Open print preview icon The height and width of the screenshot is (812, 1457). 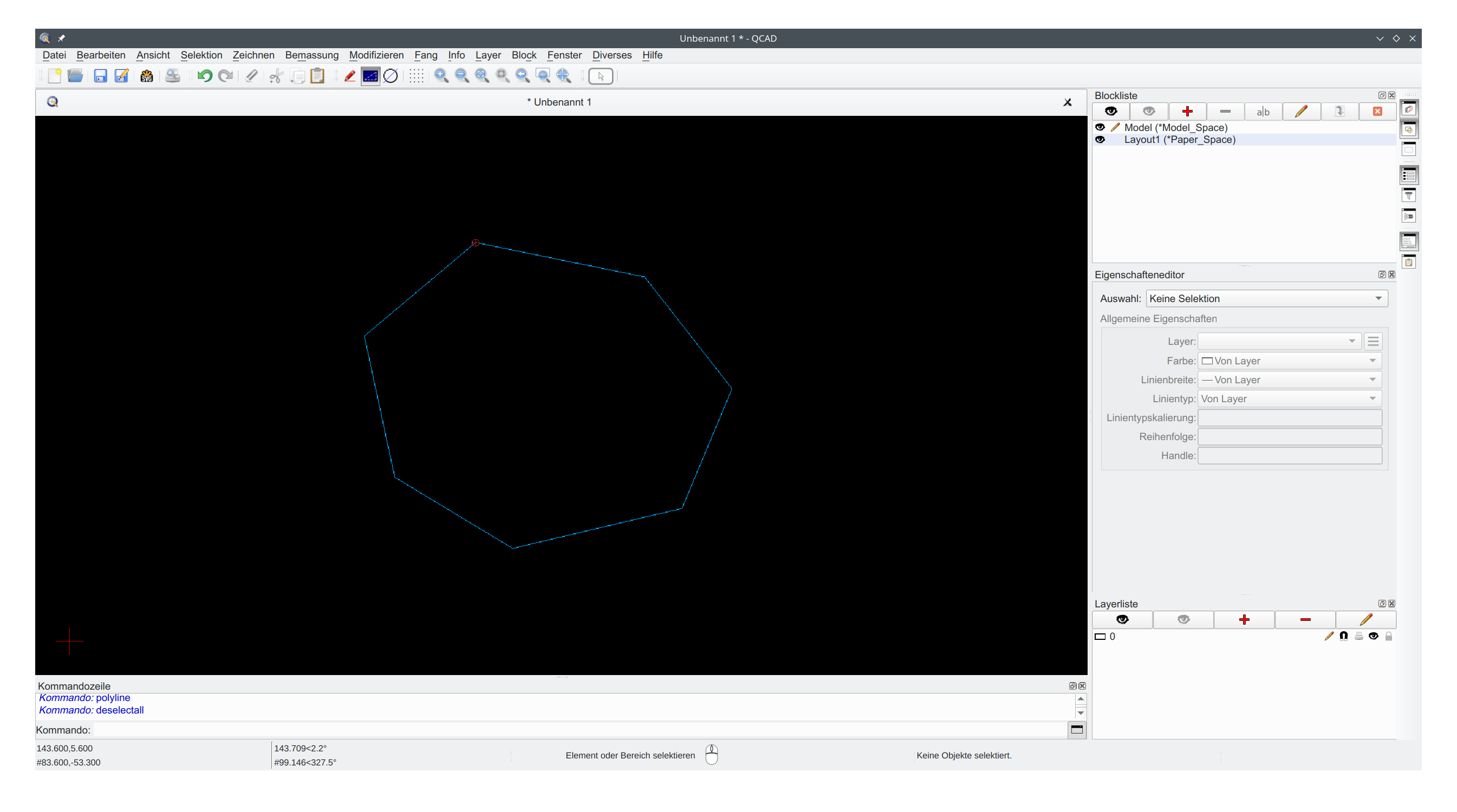click(172, 76)
